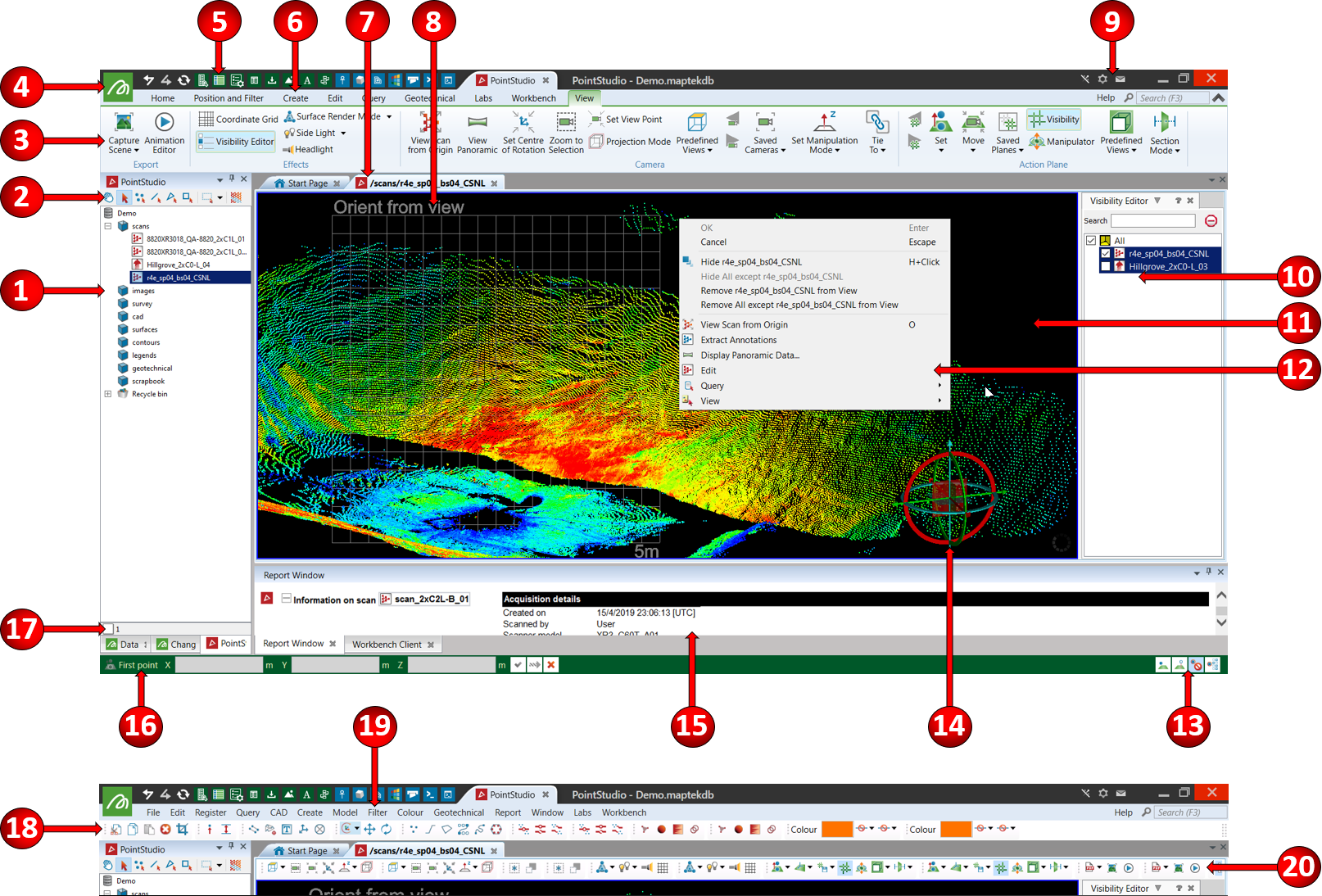
Task: Click the Manipulator icon in Action Plane
Action: click(1037, 142)
